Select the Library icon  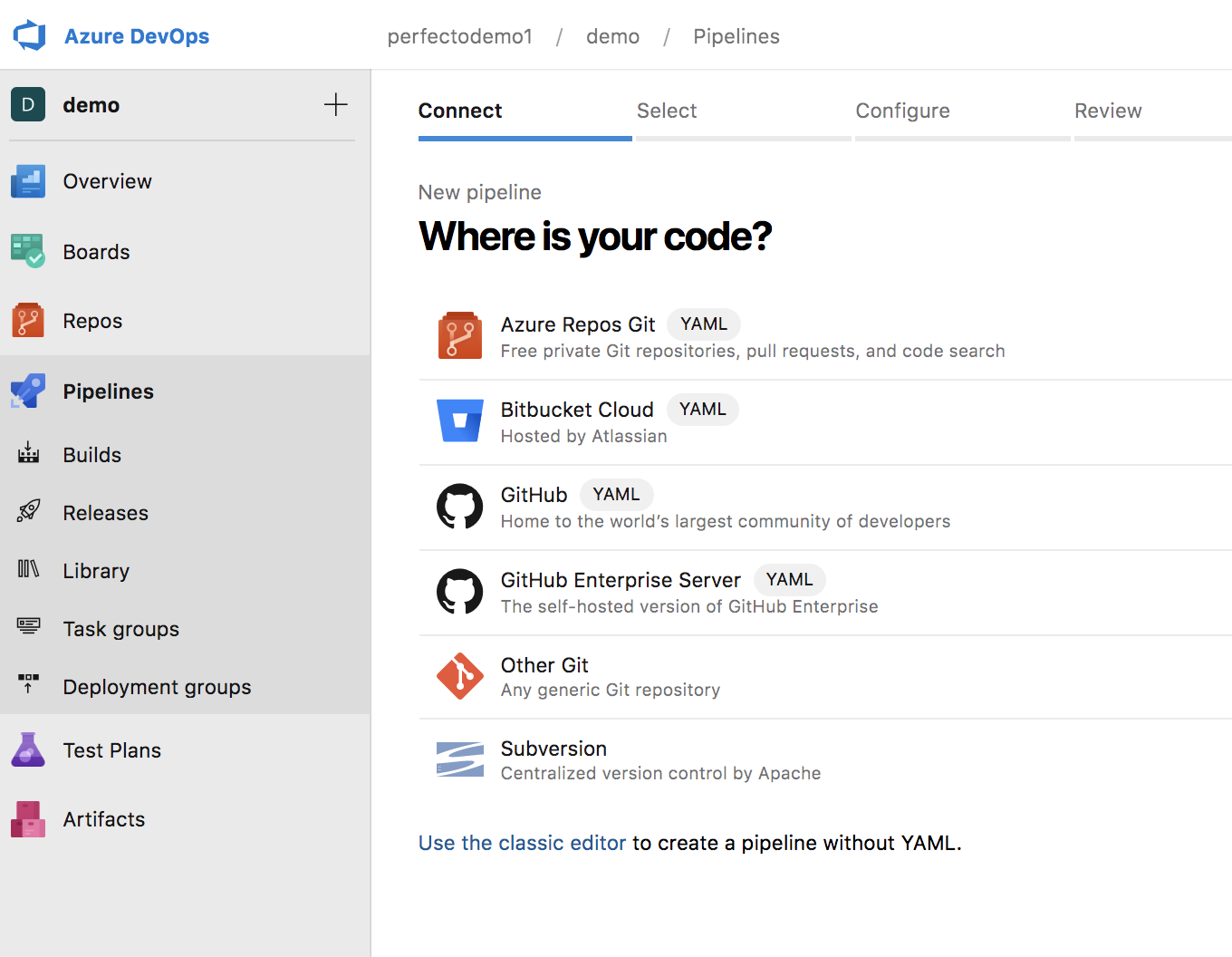tap(28, 570)
